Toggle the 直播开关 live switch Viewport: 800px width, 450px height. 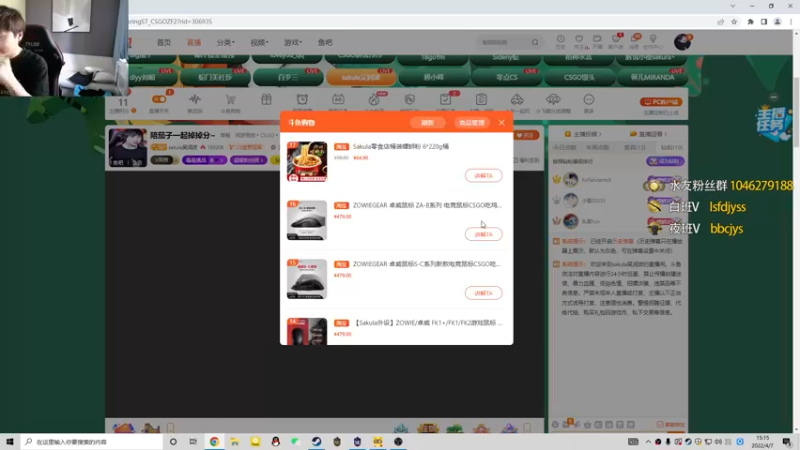[159, 99]
